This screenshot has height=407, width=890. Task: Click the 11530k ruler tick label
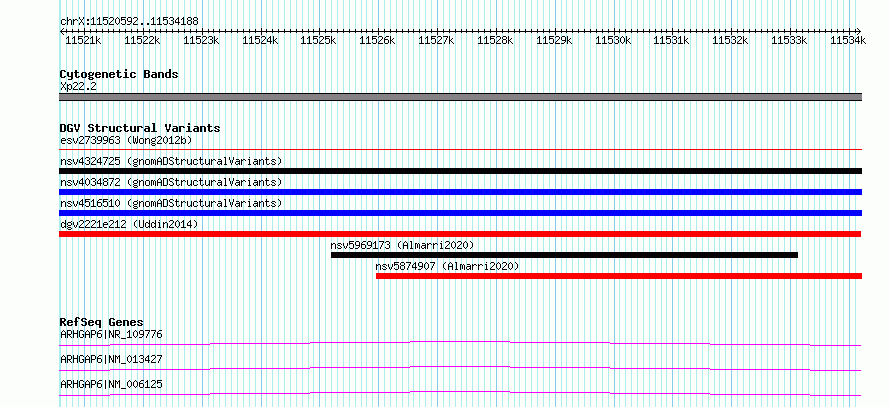(614, 40)
